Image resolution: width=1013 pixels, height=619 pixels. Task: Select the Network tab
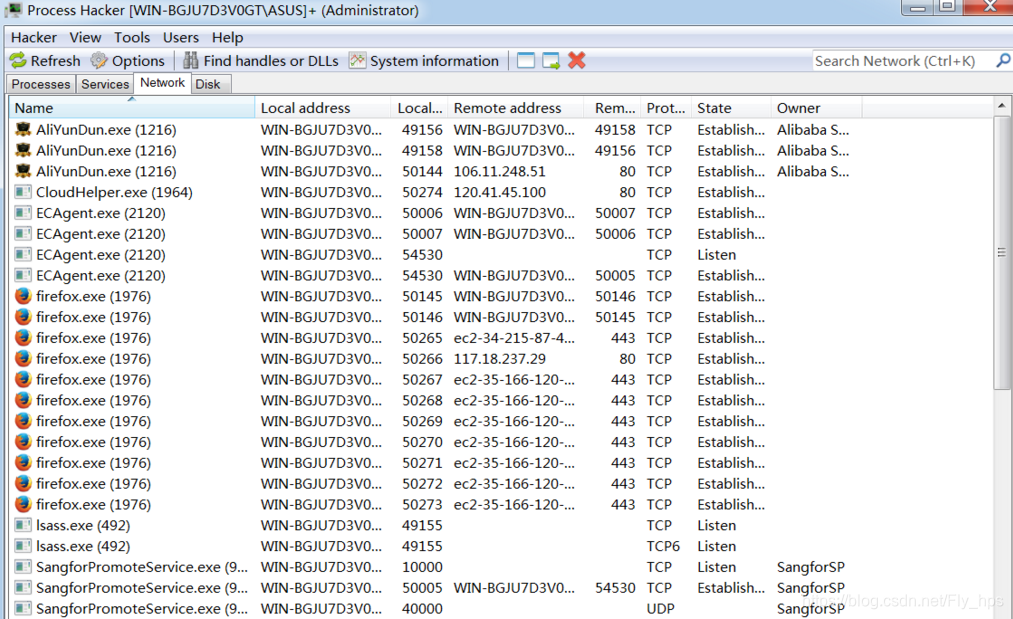click(162, 83)
